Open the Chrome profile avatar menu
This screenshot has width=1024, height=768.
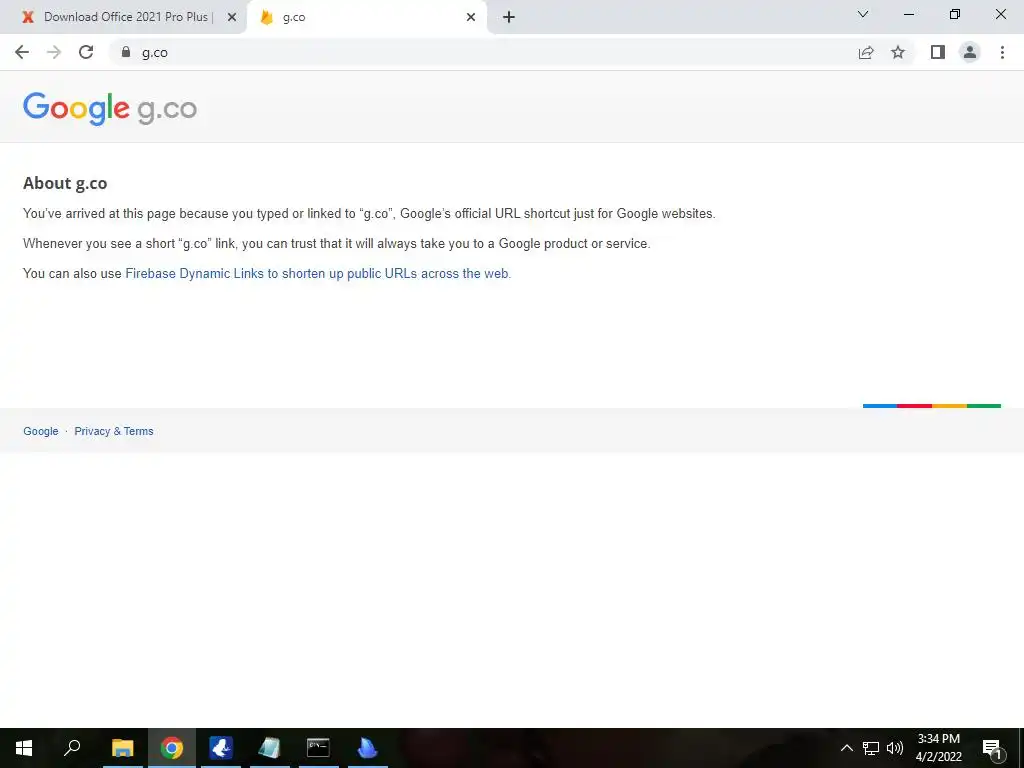coord(970,52)
